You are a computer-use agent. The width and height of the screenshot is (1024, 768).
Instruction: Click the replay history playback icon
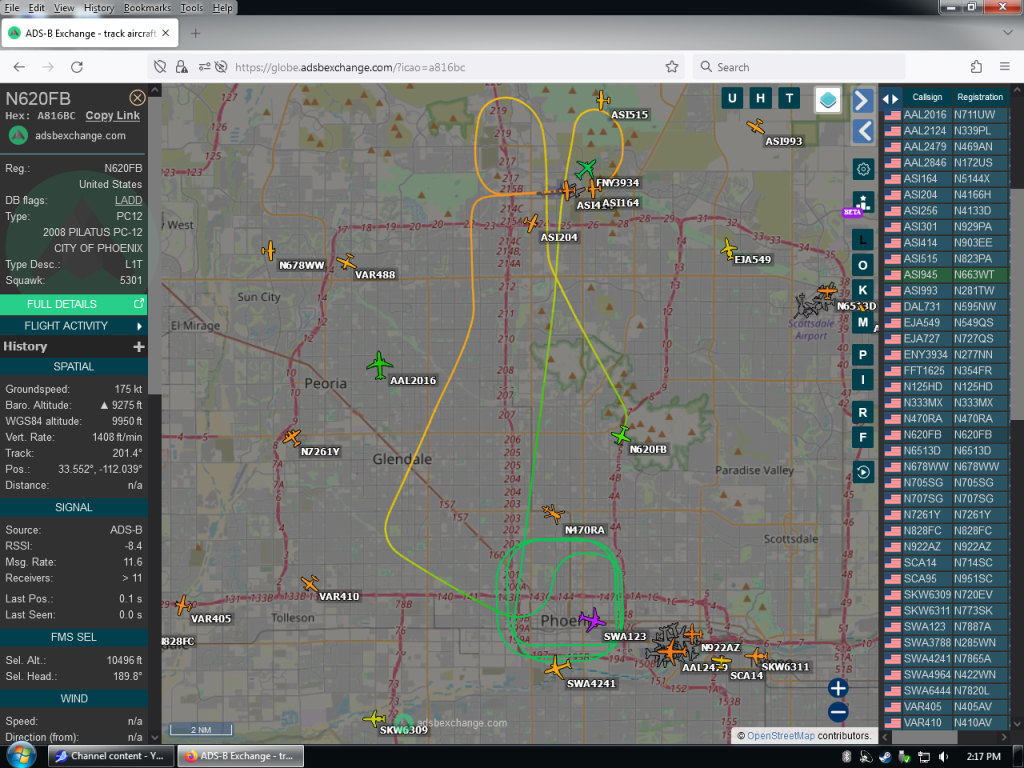point(863,472)
